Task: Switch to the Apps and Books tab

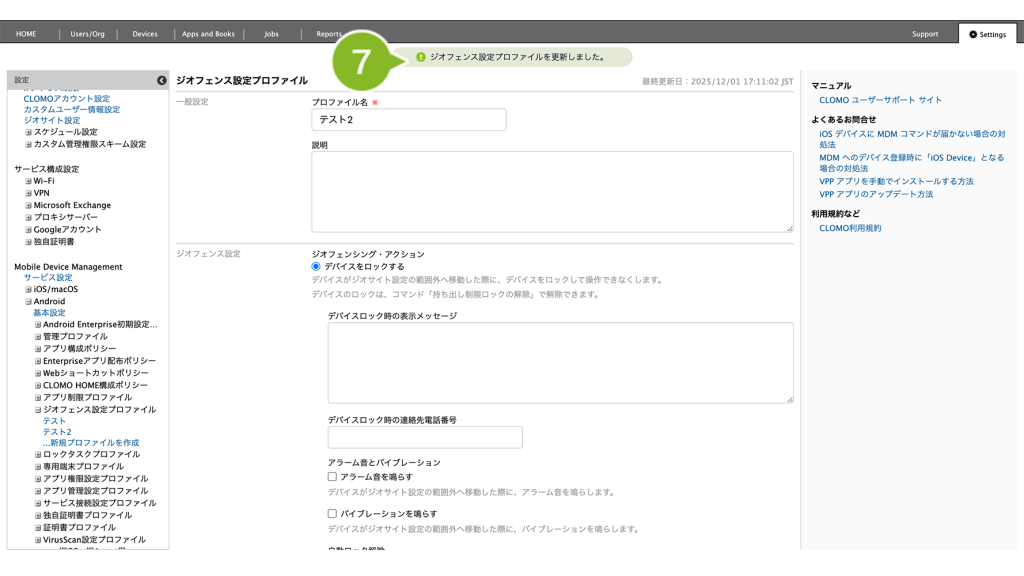Action: tap(208, 34)
